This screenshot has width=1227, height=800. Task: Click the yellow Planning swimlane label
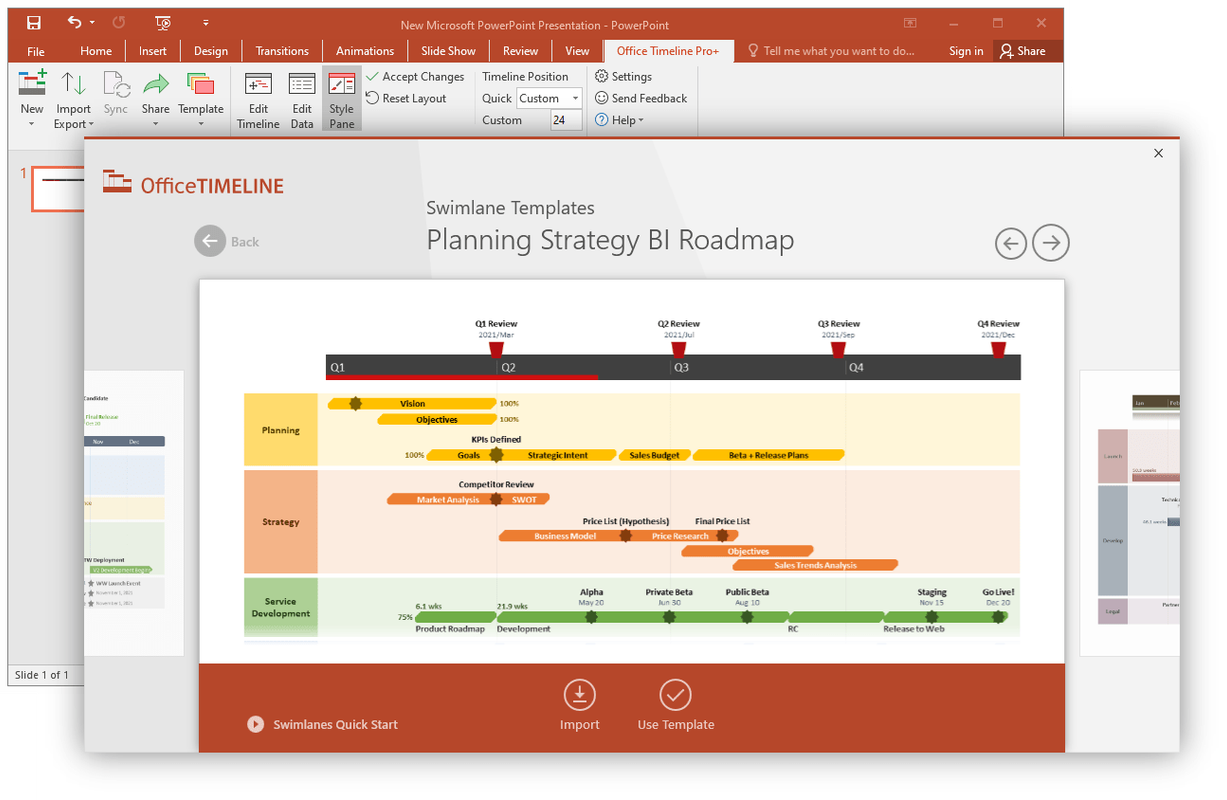point(281,430)
